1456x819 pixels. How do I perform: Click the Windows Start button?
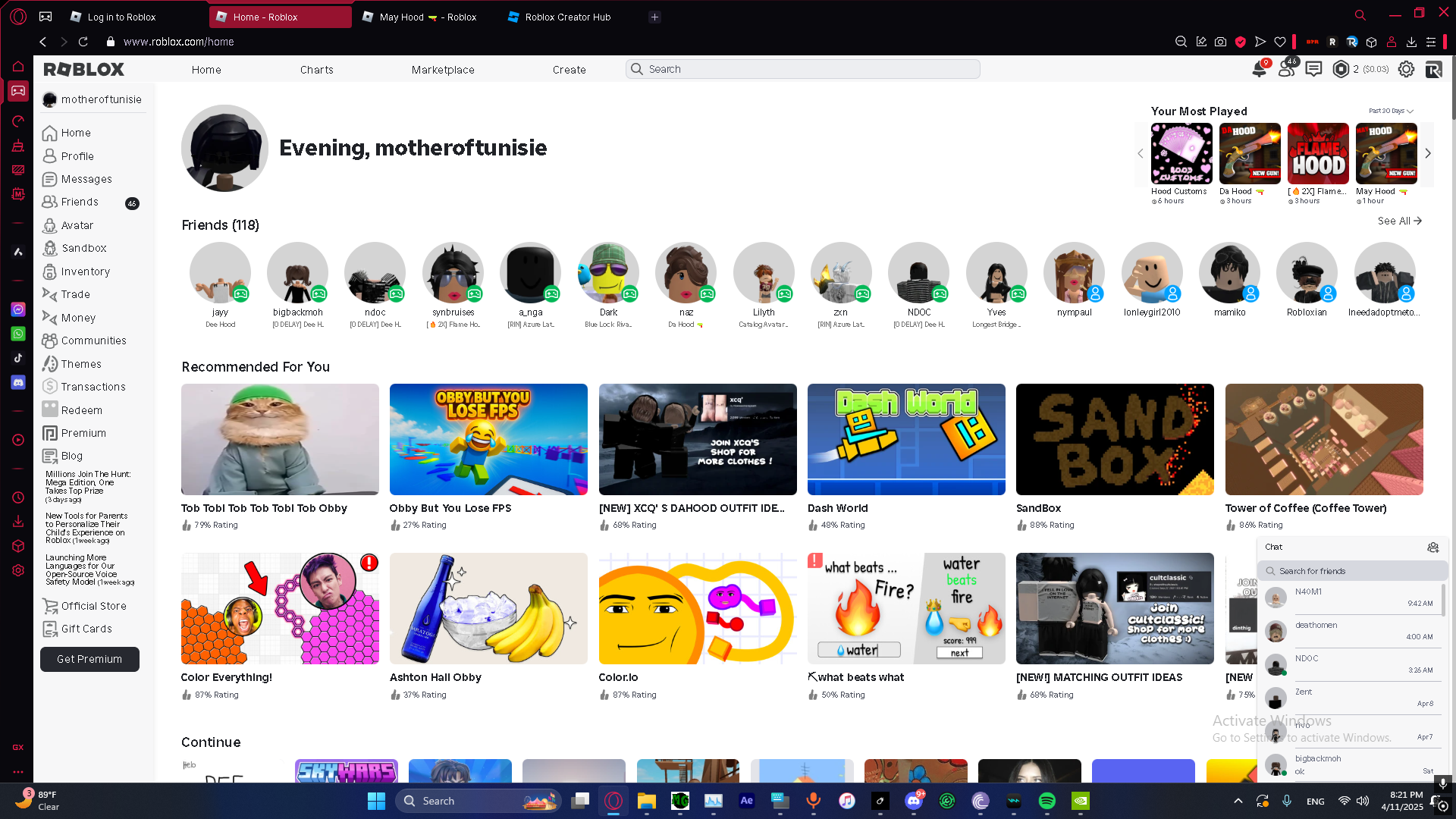click(376, 801)
